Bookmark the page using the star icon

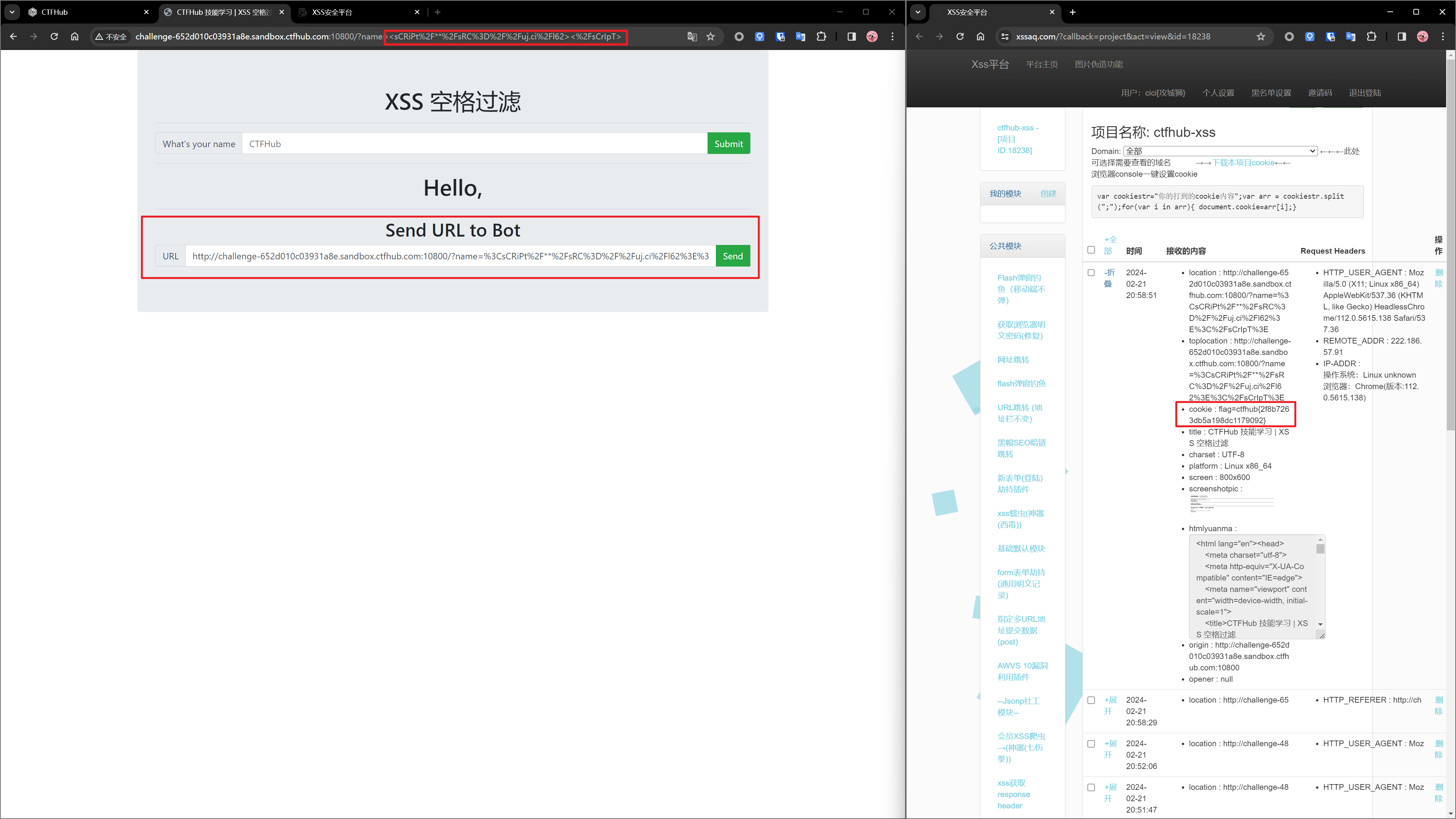pyautogui.click(x=711, y=36)
